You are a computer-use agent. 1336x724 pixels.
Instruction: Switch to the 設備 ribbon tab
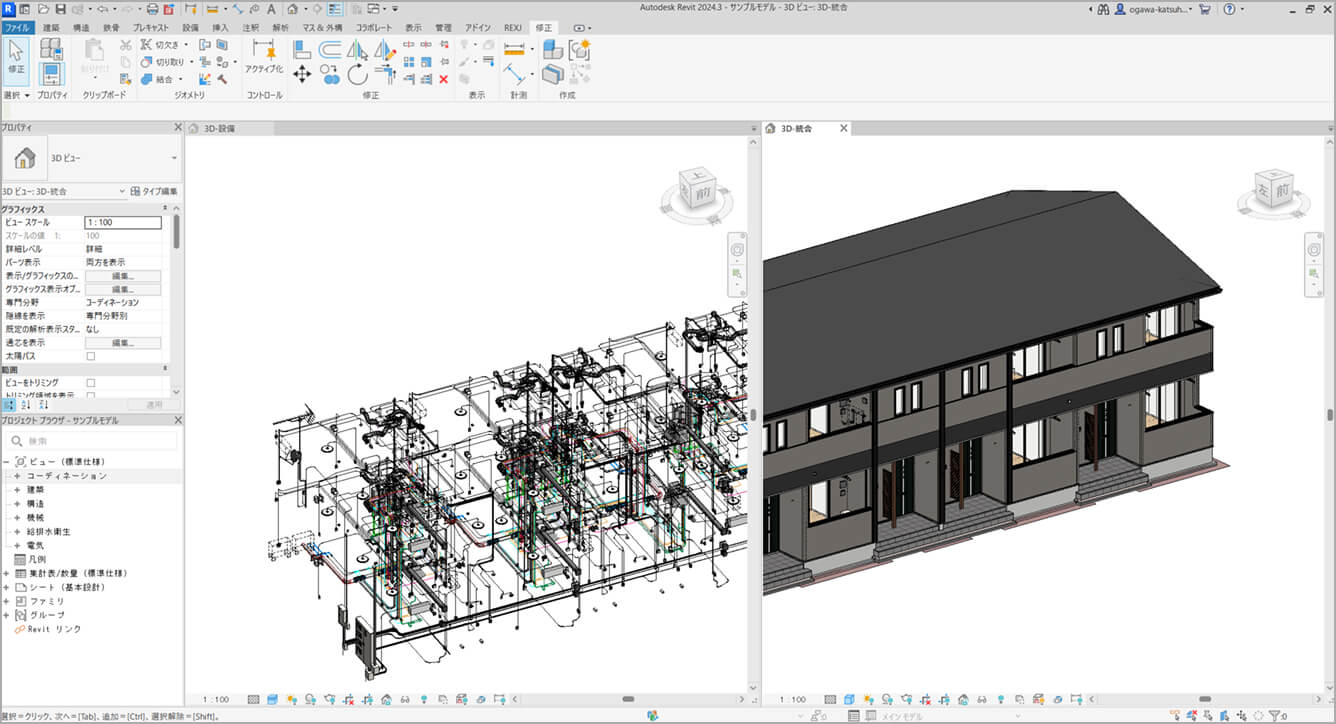(x=190, y=28)
